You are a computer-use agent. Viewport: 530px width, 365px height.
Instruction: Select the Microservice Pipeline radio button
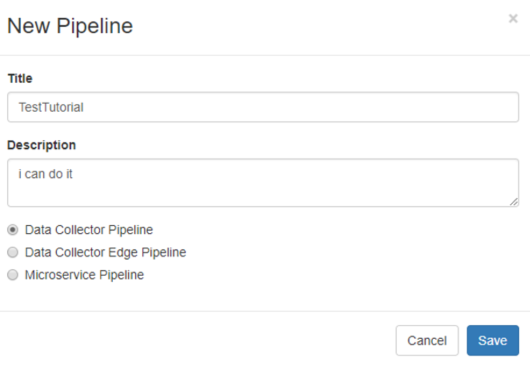tap(13, 275)
